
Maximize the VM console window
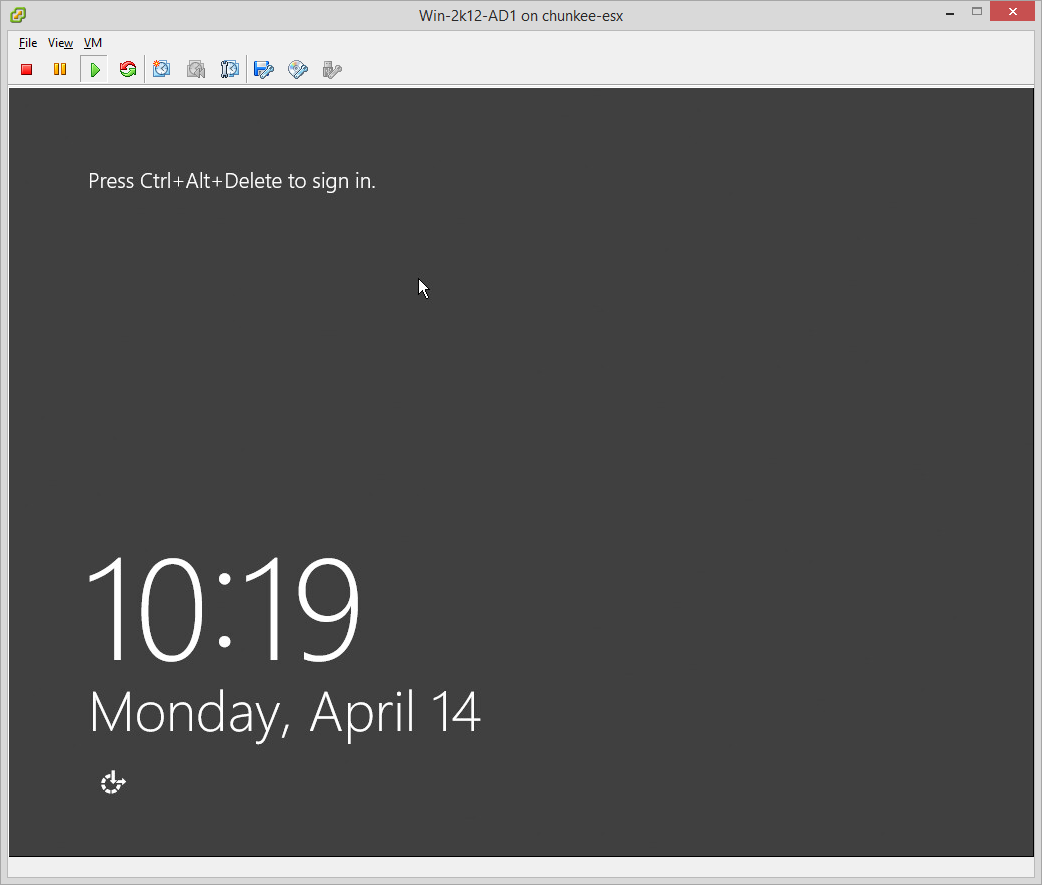tap(977, 12)
